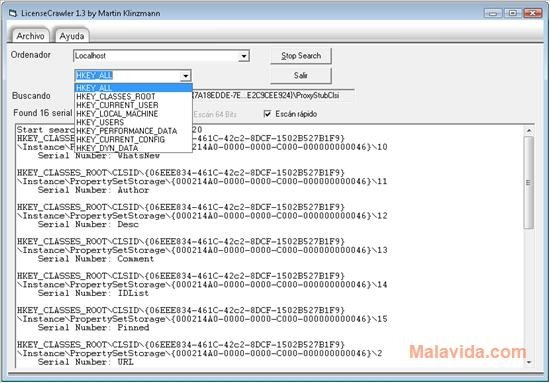550x383 pixels.
Task: Click the Salir button
Action: point(301,75)
